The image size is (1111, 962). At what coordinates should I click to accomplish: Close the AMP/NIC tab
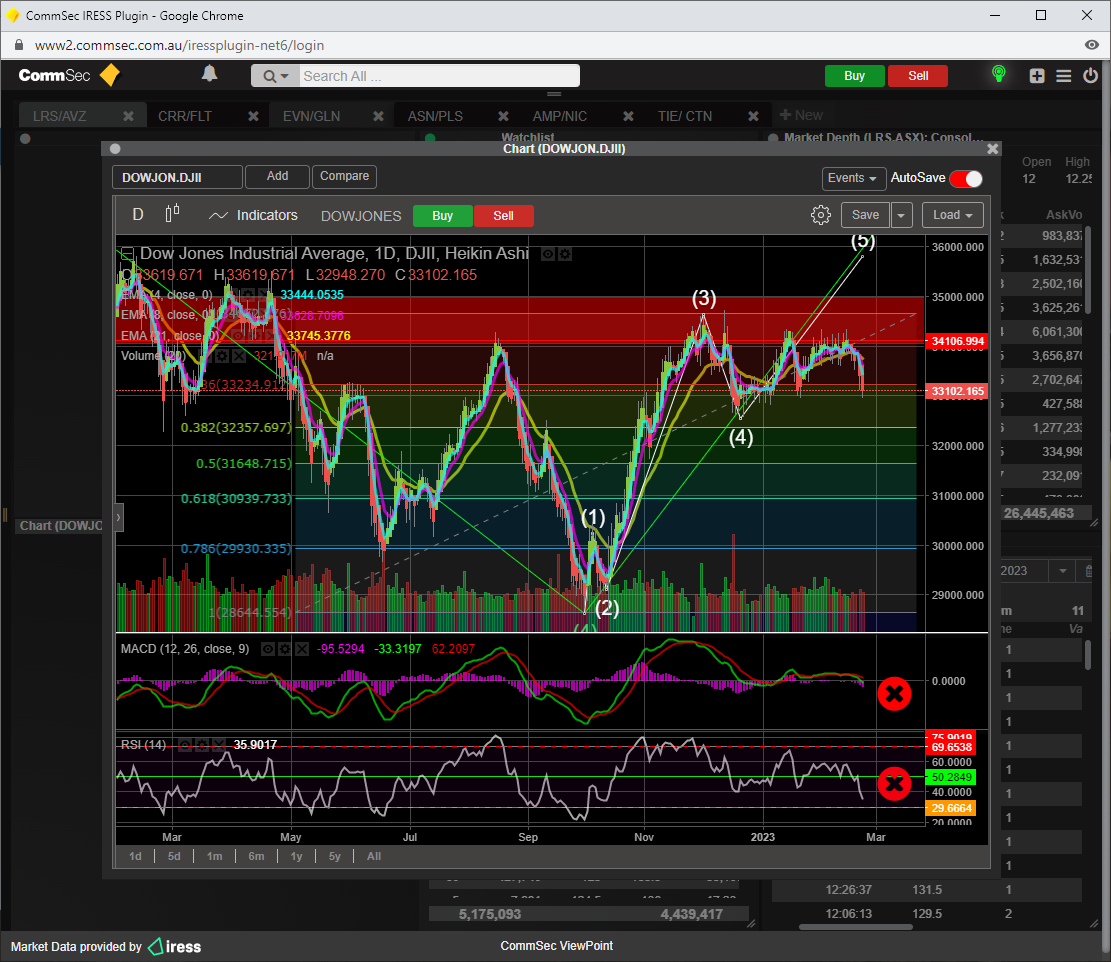(628, 116)
